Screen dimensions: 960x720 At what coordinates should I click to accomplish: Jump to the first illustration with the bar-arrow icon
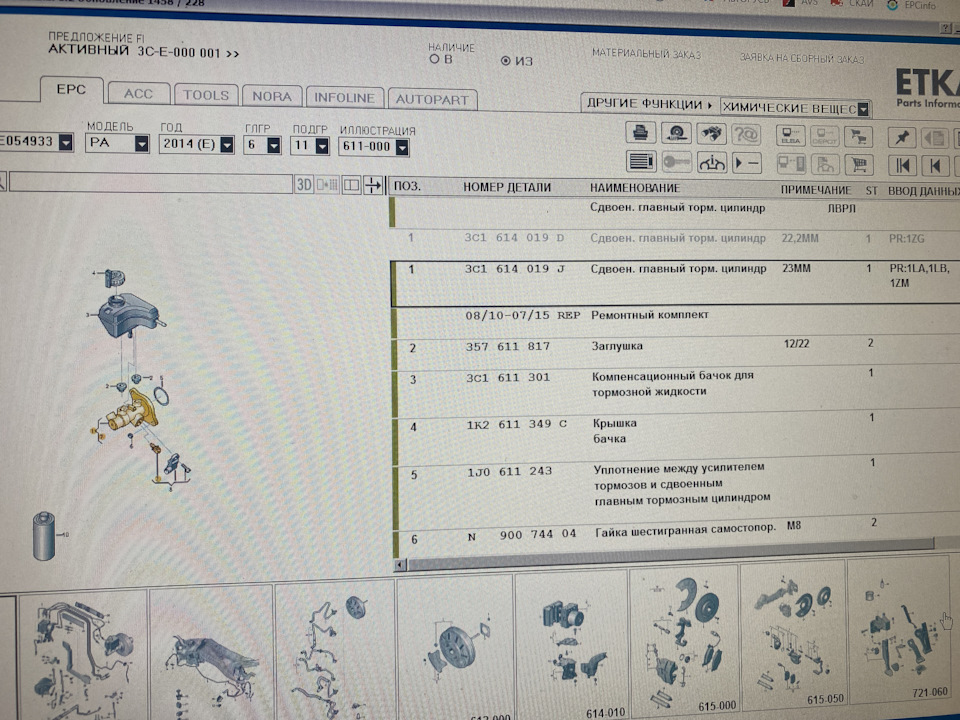click(902, 165)
